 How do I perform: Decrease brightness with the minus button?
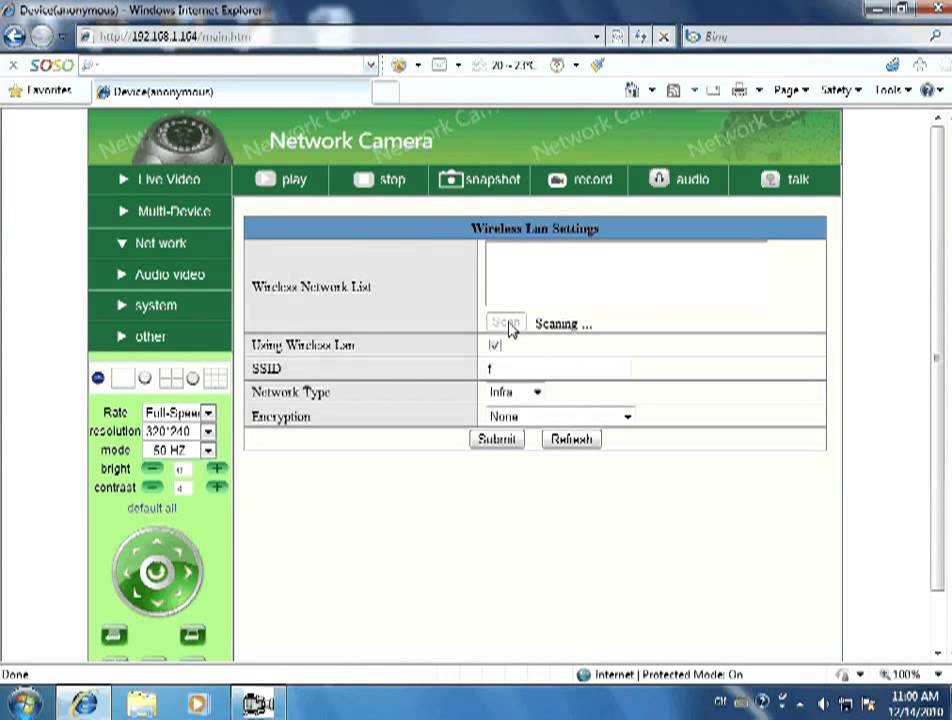(152, 468)
